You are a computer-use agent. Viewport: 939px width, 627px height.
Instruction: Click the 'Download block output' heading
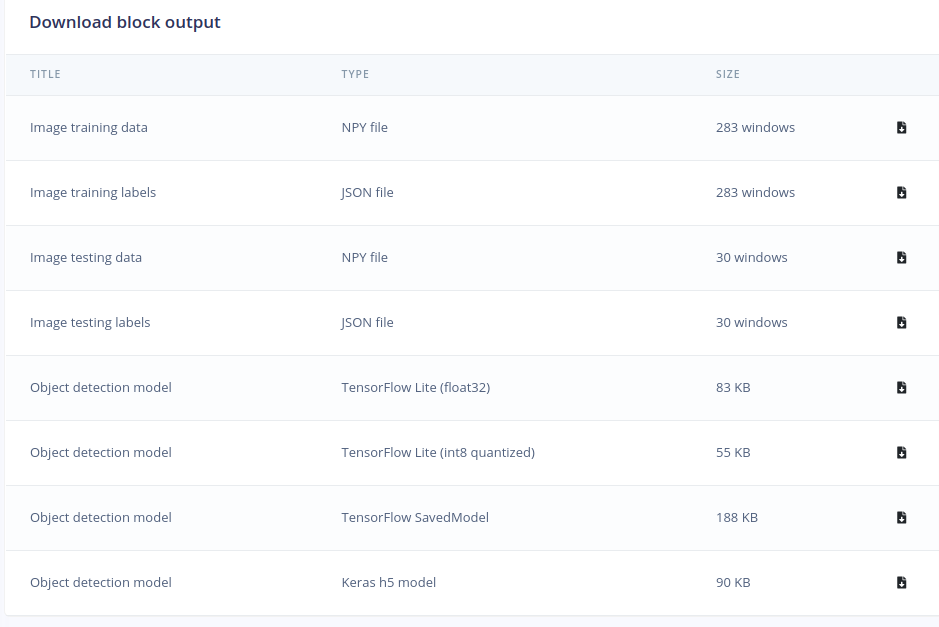125,22
